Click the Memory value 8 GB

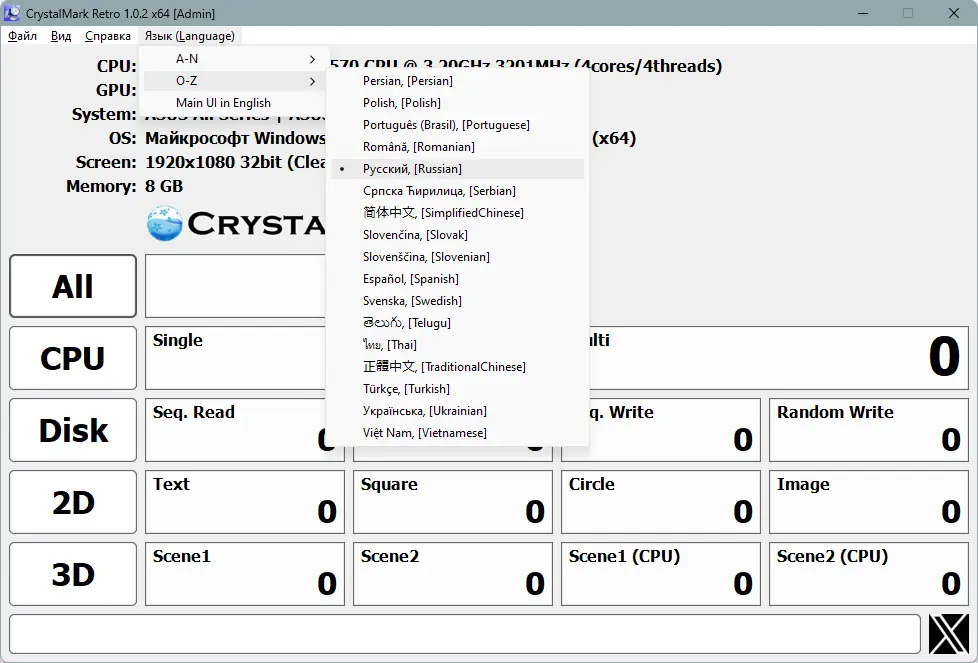click(x=164, y=186)
